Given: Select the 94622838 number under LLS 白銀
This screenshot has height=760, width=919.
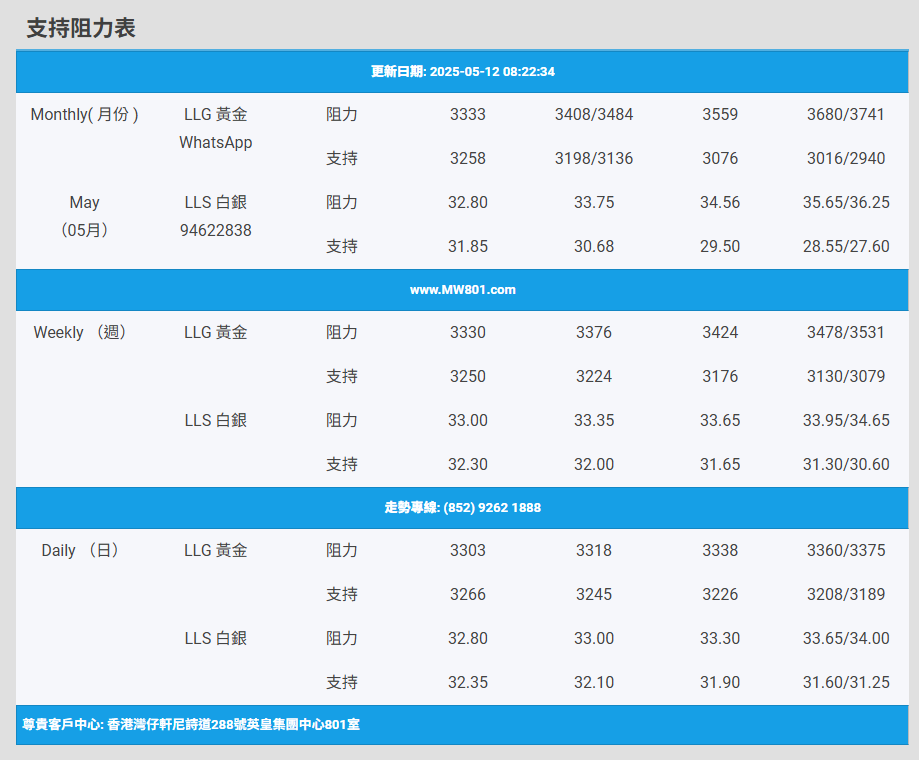Looking at the screenshot, I should coord(216,230).
